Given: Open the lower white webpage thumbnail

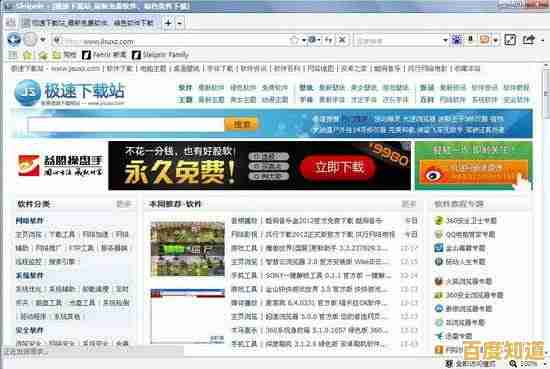Looking at the screenshot, I should pos(187,316).
